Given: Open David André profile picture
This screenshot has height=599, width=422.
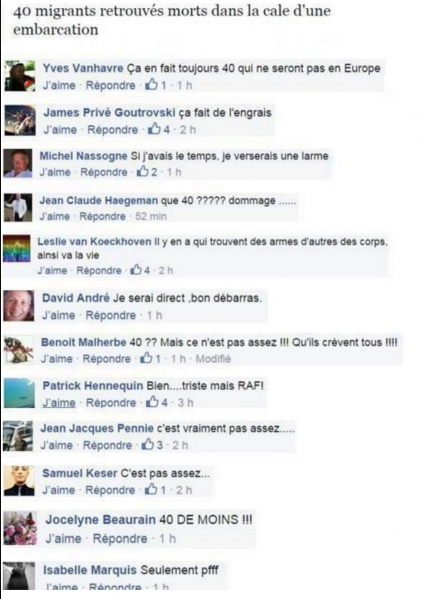Looking at the screenshot, I should (x=19, y=306).
